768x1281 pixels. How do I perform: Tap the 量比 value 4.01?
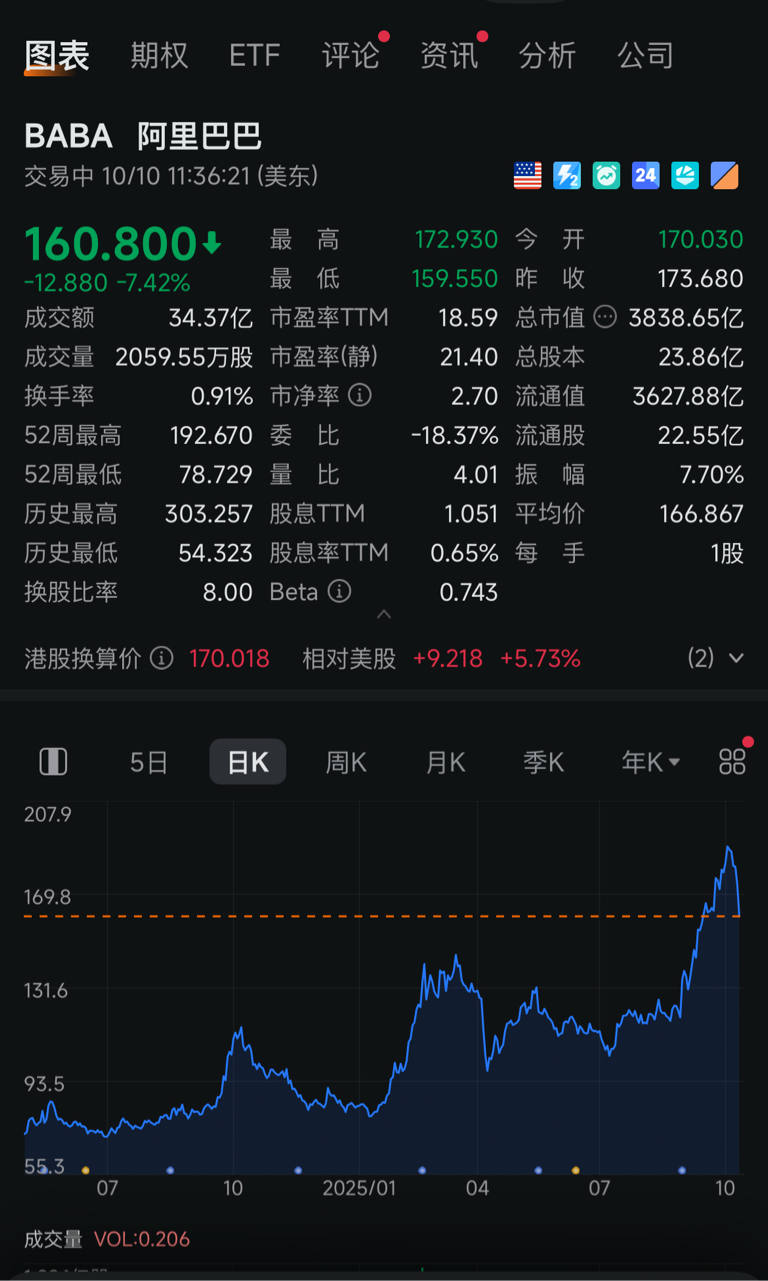click(475, 474)
